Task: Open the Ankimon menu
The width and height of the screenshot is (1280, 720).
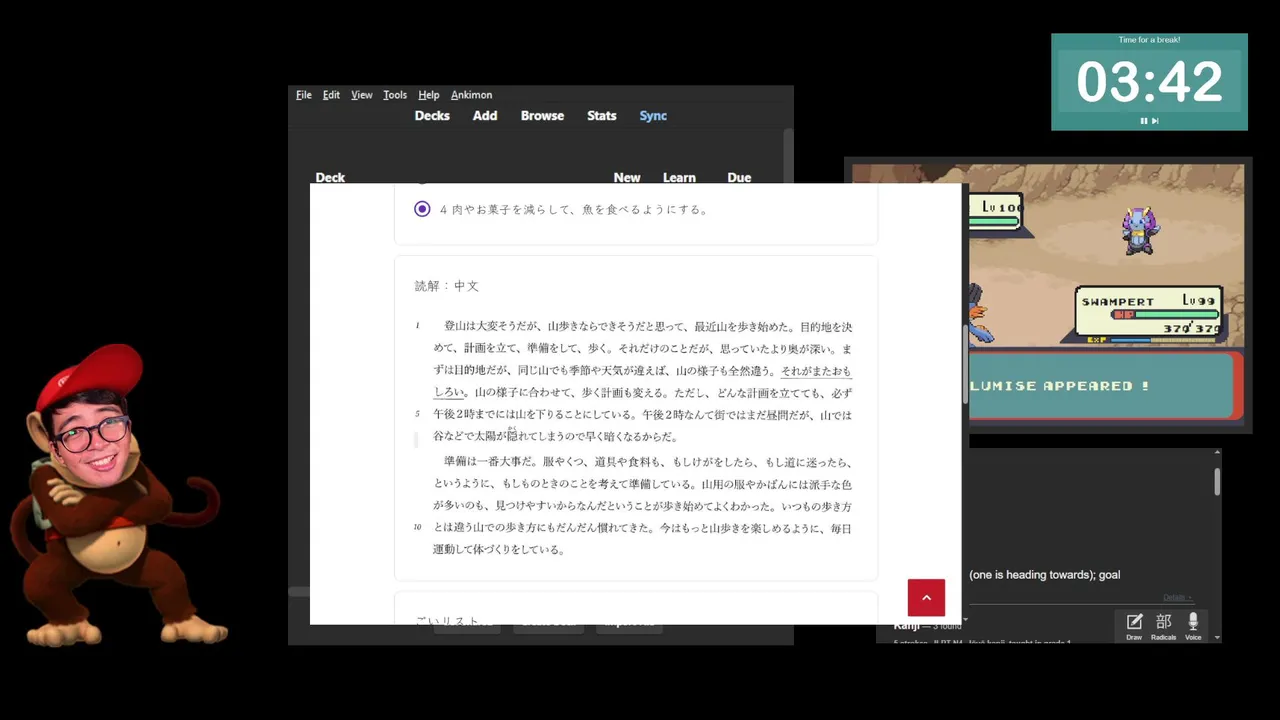Action: point(471,95)
